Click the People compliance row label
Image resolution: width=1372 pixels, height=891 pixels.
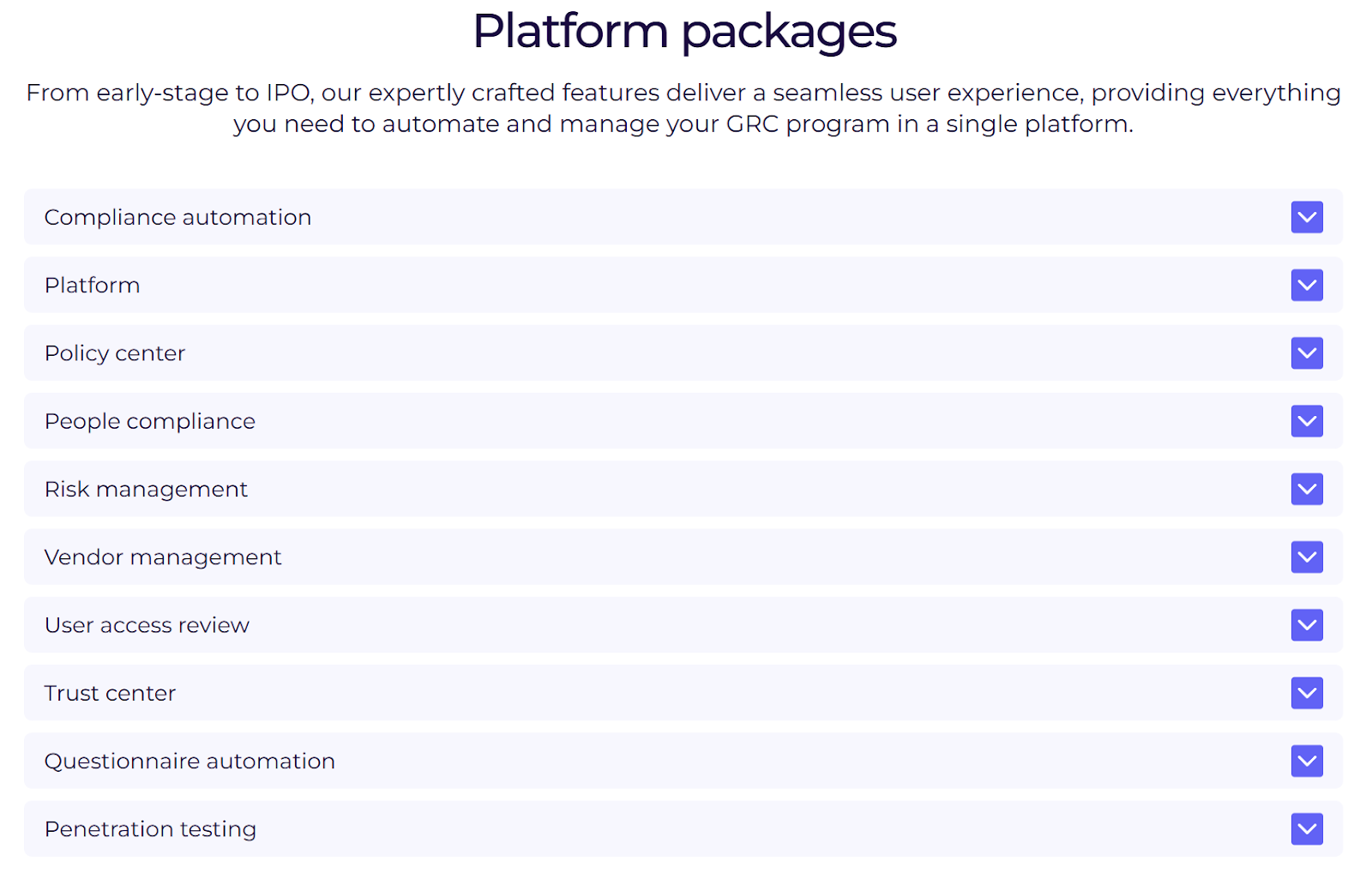point(149,421)
